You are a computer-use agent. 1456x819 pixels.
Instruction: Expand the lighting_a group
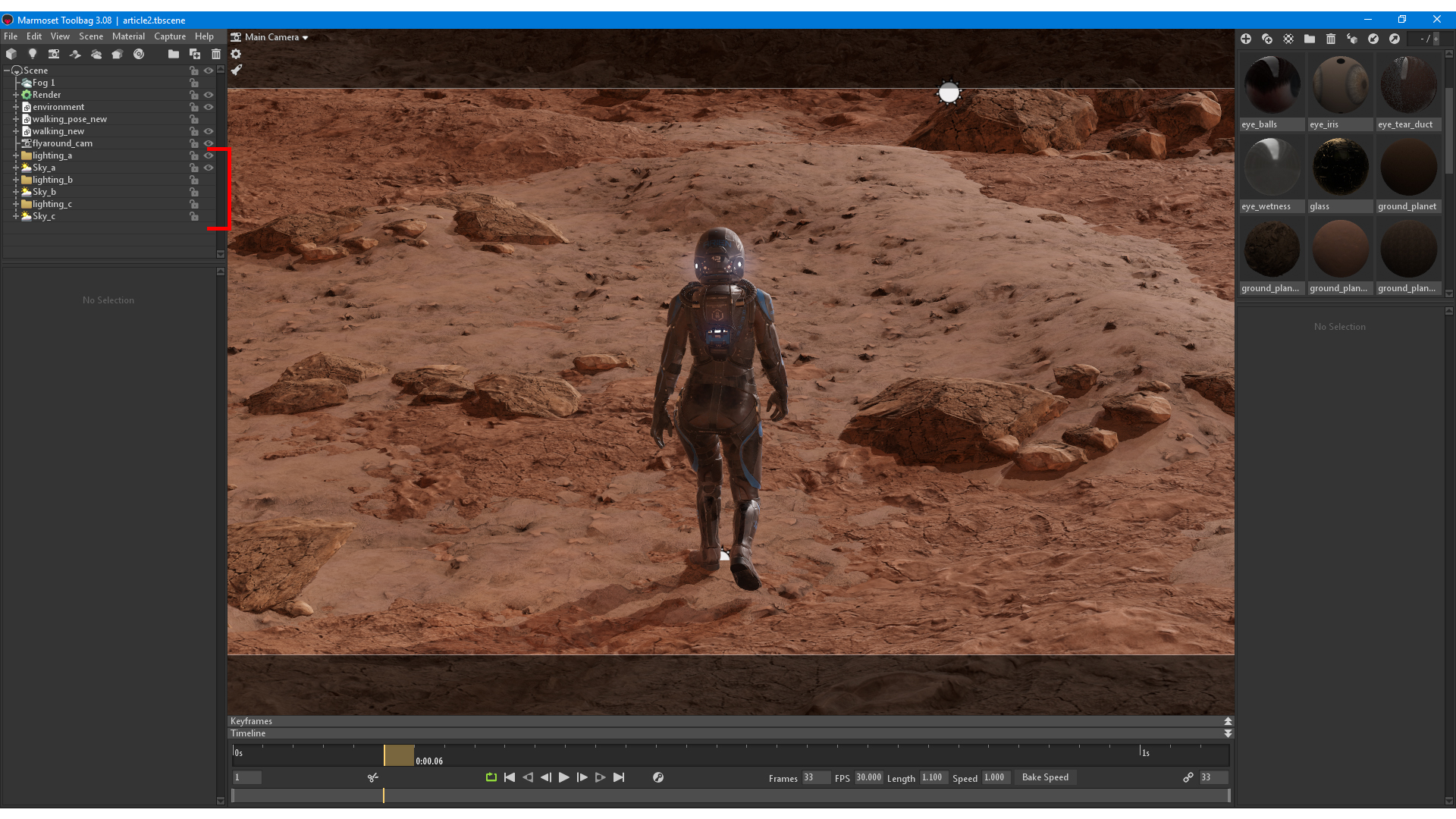[x=16, y=155]
